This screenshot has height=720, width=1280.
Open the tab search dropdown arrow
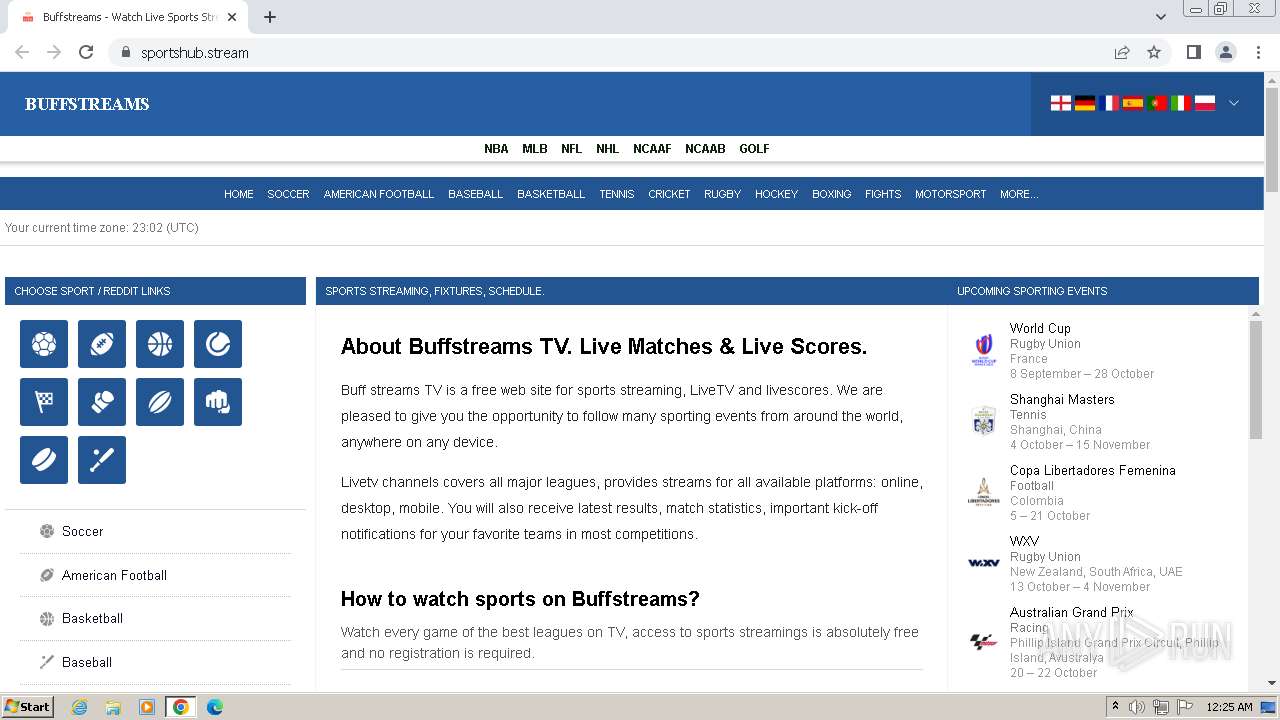1160,17
